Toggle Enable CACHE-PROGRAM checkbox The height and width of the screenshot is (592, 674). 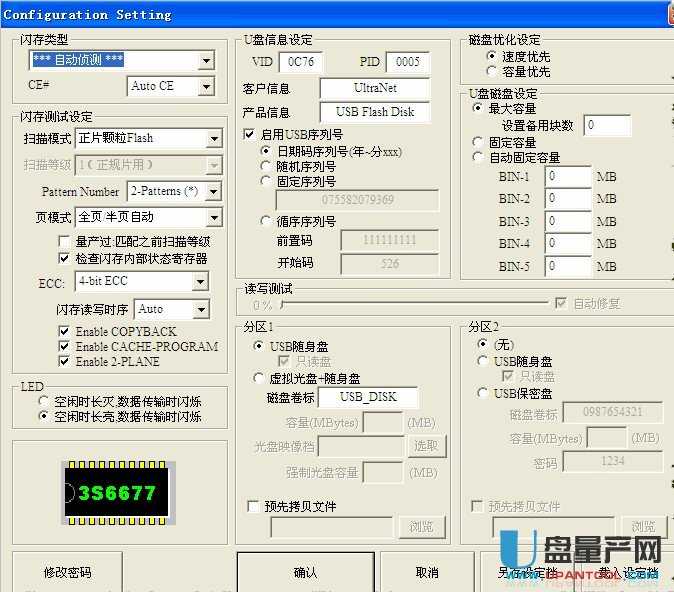[x=64, y=346]
